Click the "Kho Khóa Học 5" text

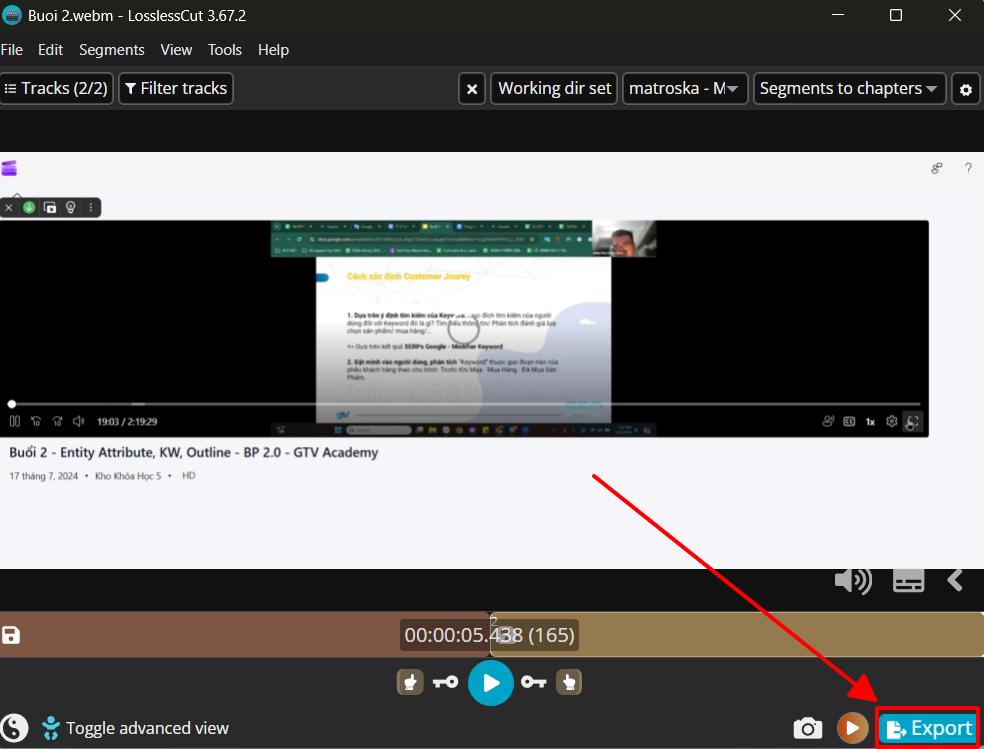coord(128,475)
